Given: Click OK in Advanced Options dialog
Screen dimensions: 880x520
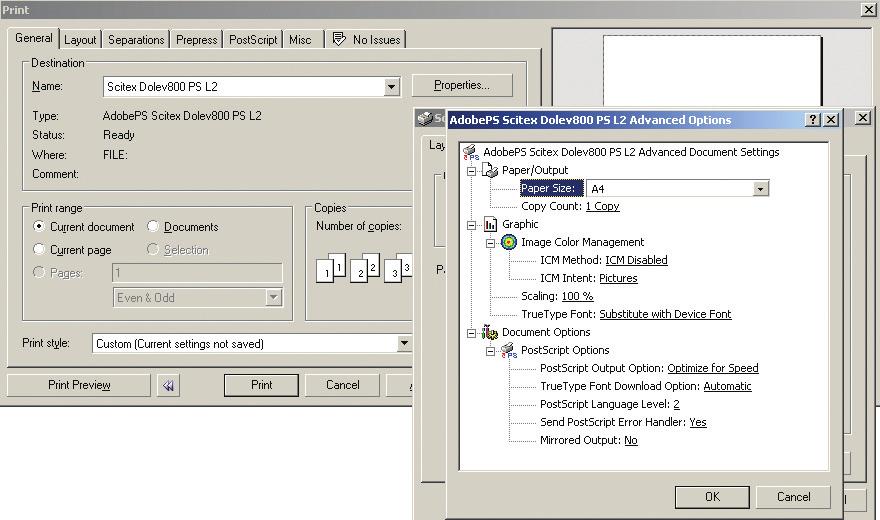Looking at the screenshot, I should pos(712,497).
